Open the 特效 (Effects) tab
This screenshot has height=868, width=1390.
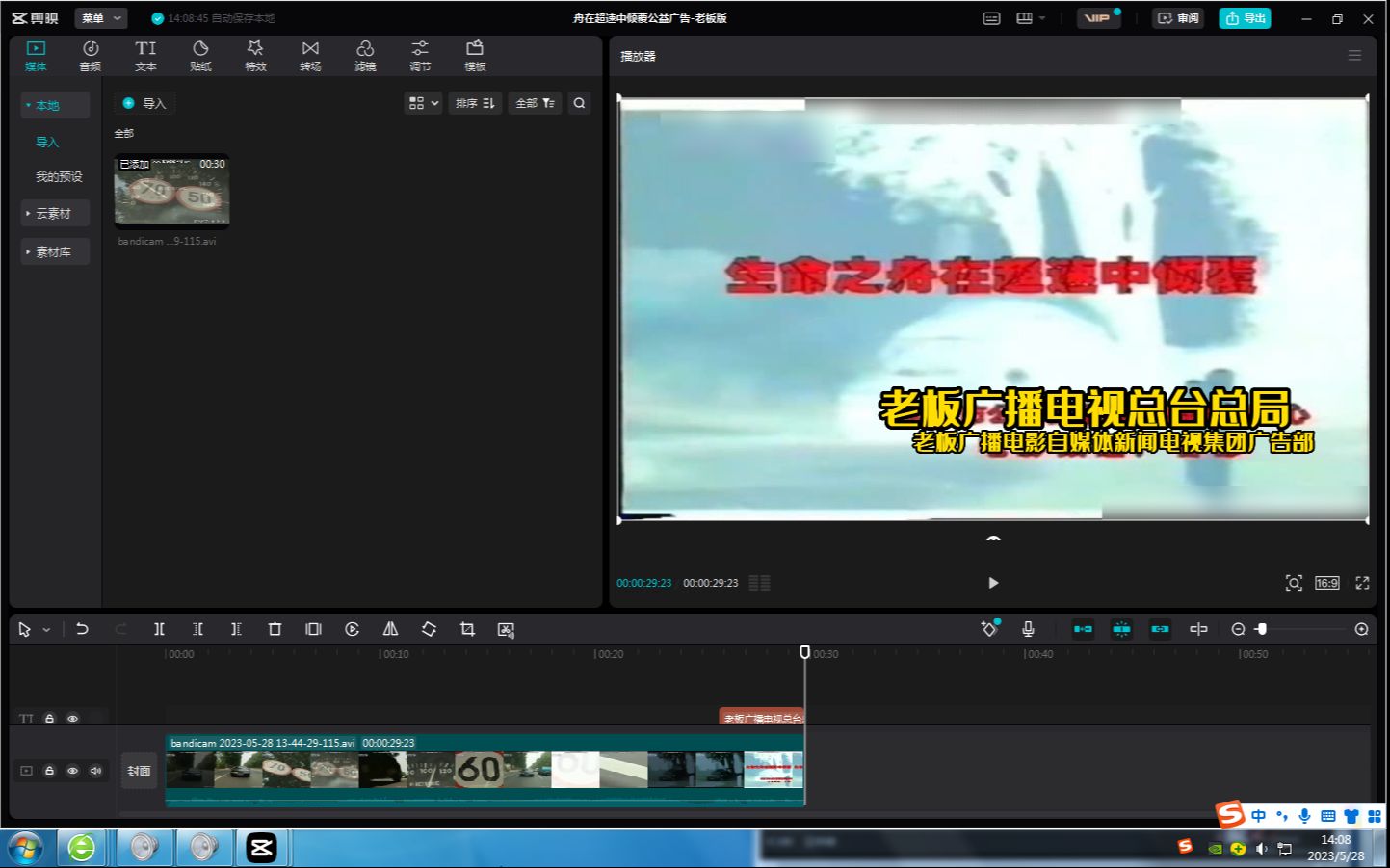tap(255, 56)
